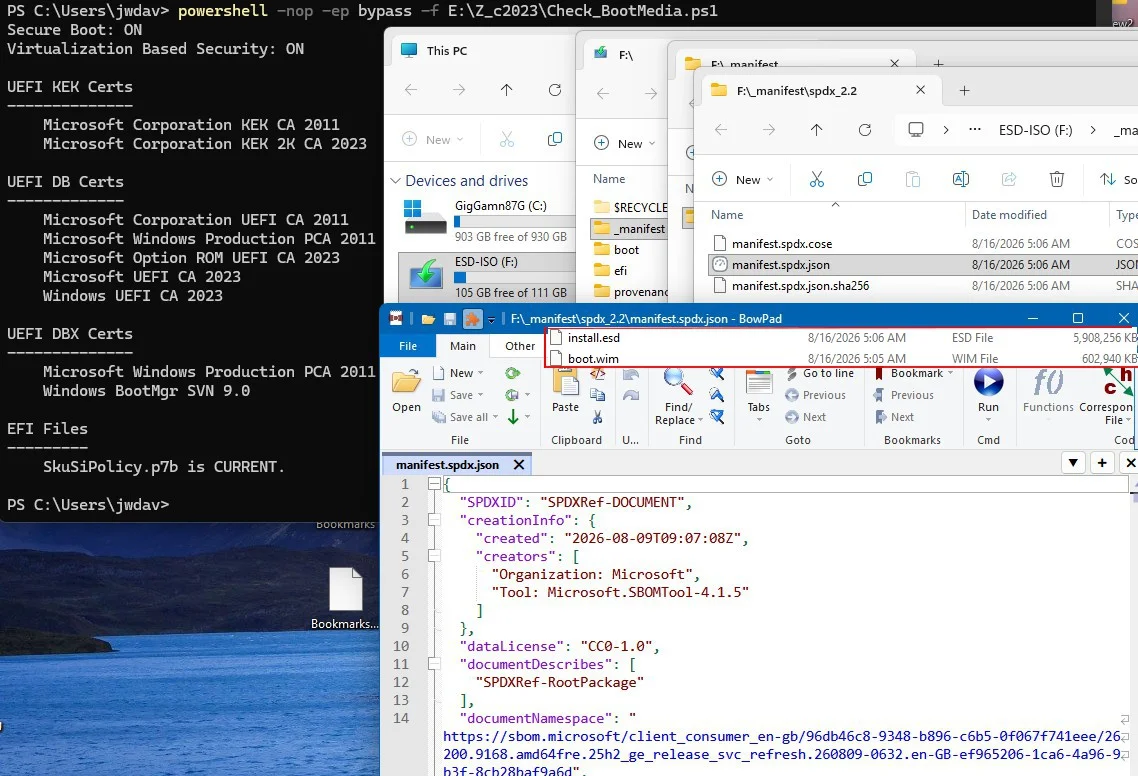Image resolution: width=1138 pixels, height=776 pixels.
Task: Open the quick access customize arrow in BowPad title bar
Action: pos(491,319)
